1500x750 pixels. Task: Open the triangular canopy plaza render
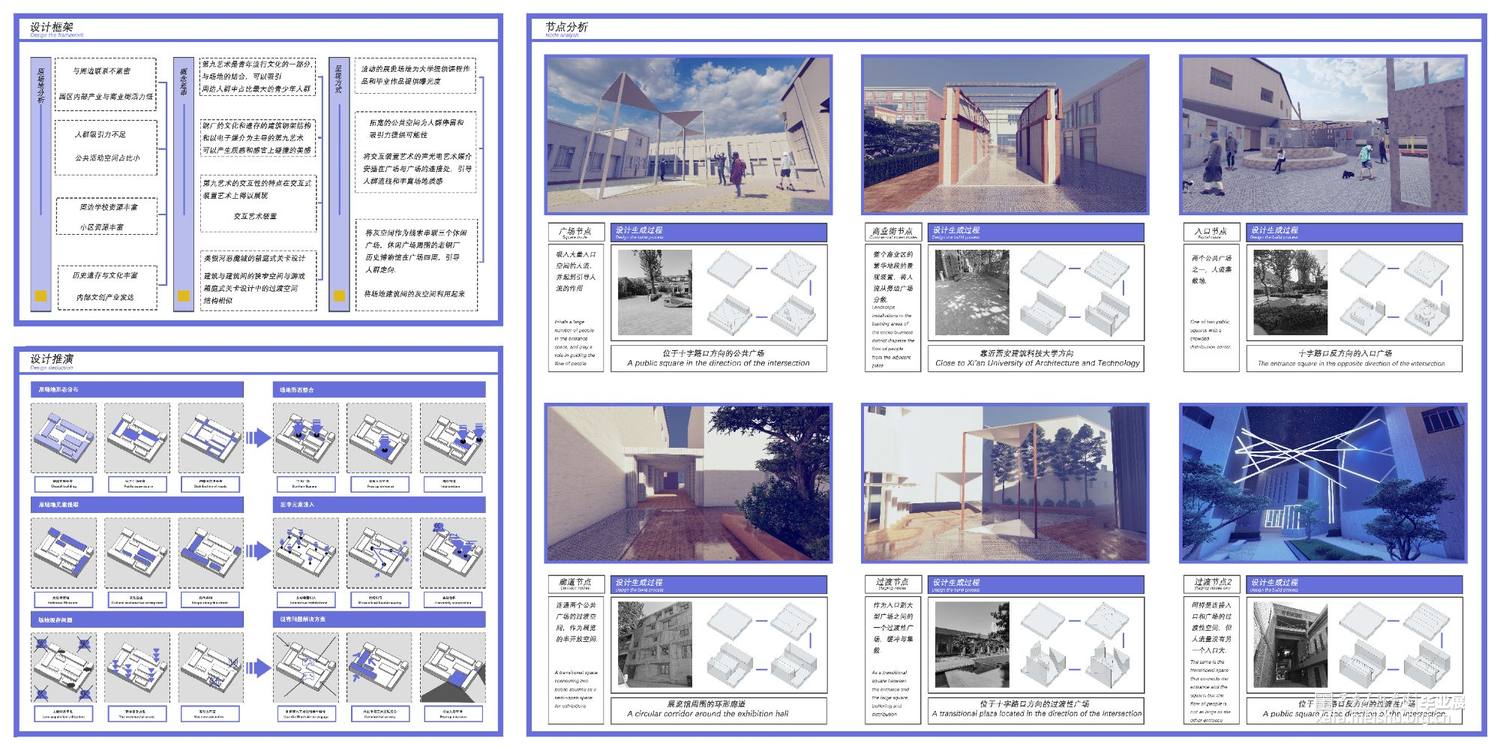click(688, 134)
